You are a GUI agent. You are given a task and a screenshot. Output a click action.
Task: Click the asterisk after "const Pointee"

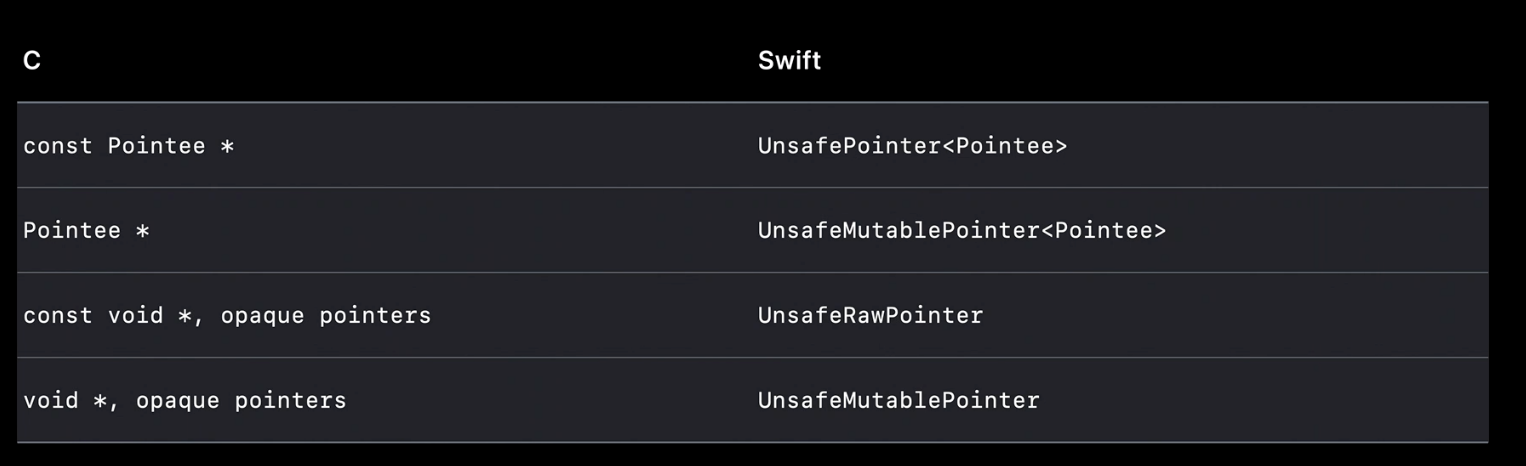[227, 146]
